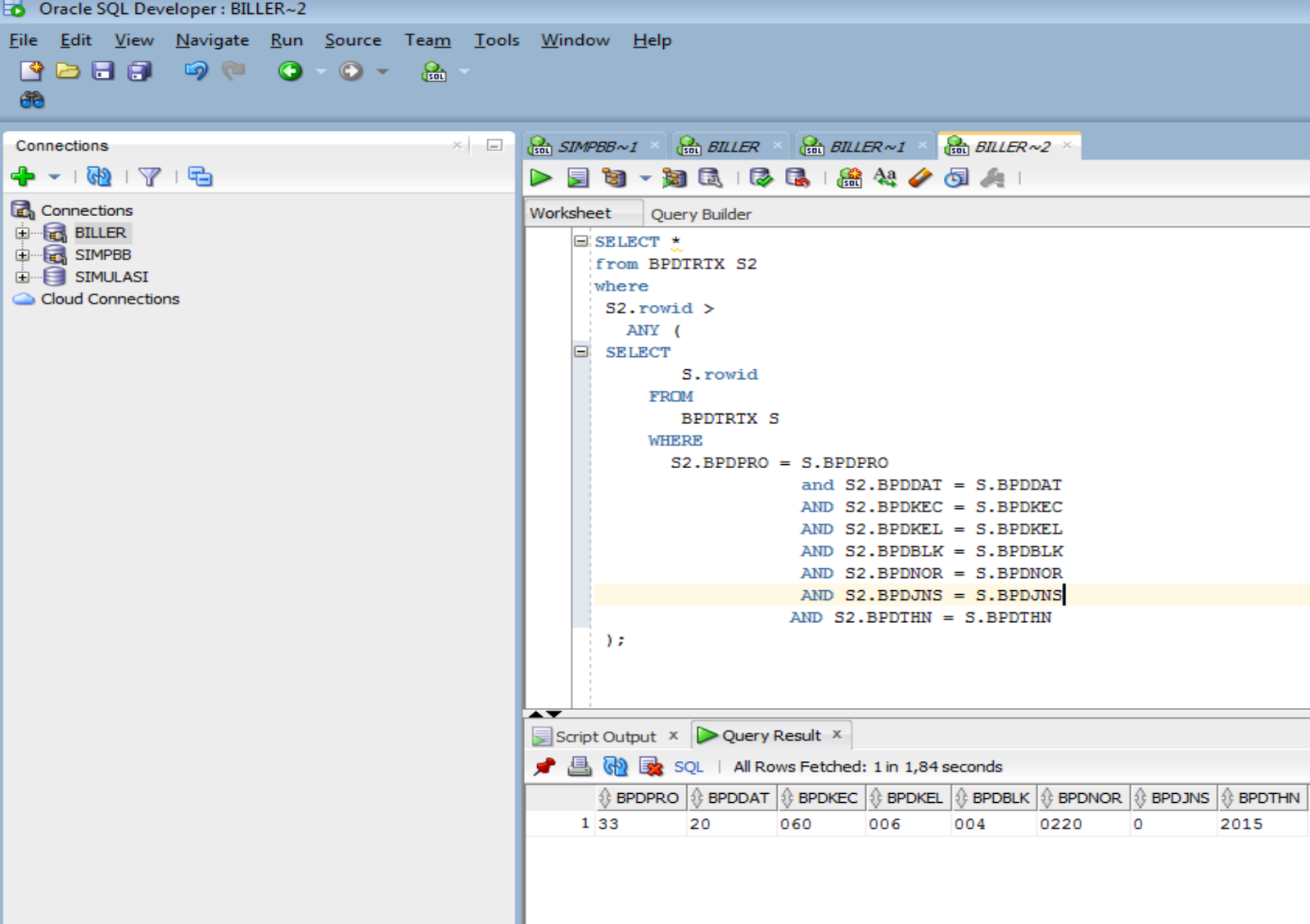Screen dimensions: 1310x924
Task: Open the Tools menu
Action: (496, 39)
